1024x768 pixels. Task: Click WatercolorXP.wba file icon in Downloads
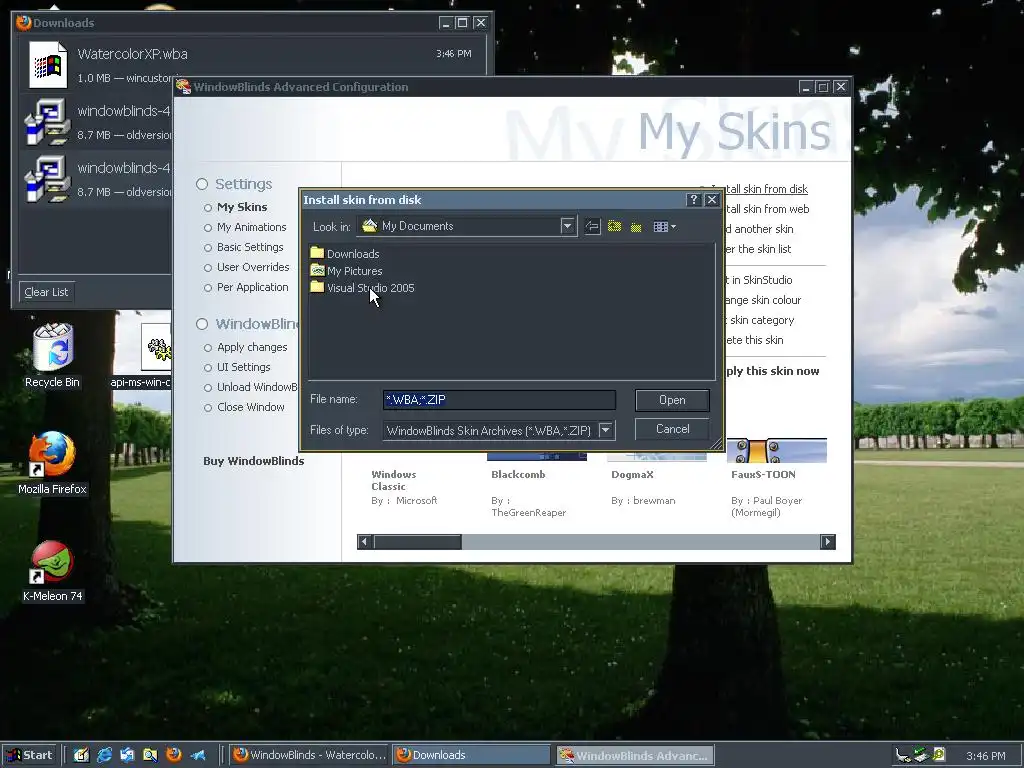(x=48, y=65)
